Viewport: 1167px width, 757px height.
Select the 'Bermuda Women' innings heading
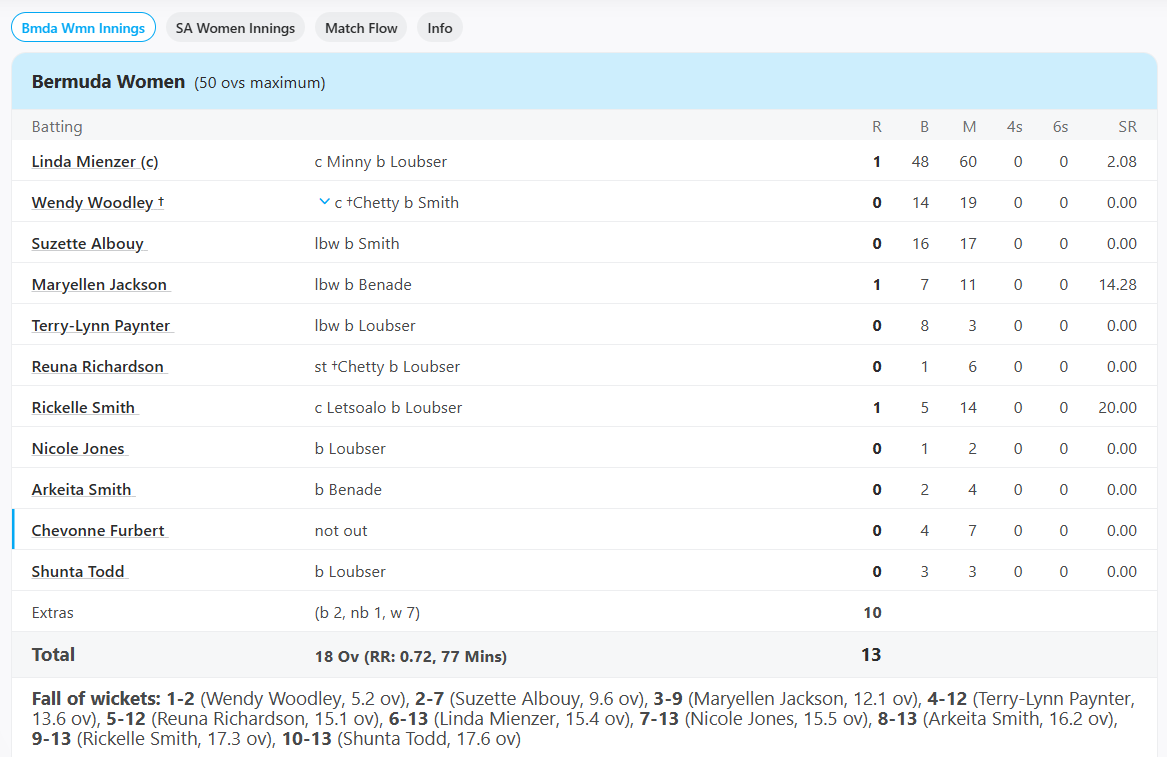[108, 81]
